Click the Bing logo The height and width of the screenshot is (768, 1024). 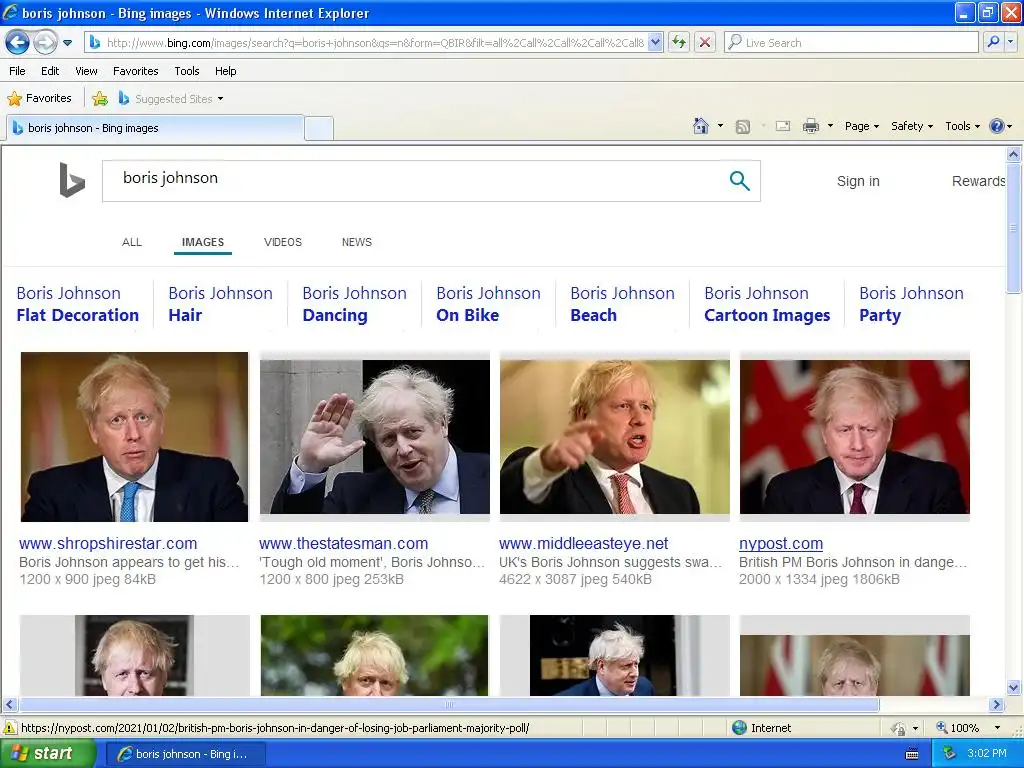[x=72, y=180]
